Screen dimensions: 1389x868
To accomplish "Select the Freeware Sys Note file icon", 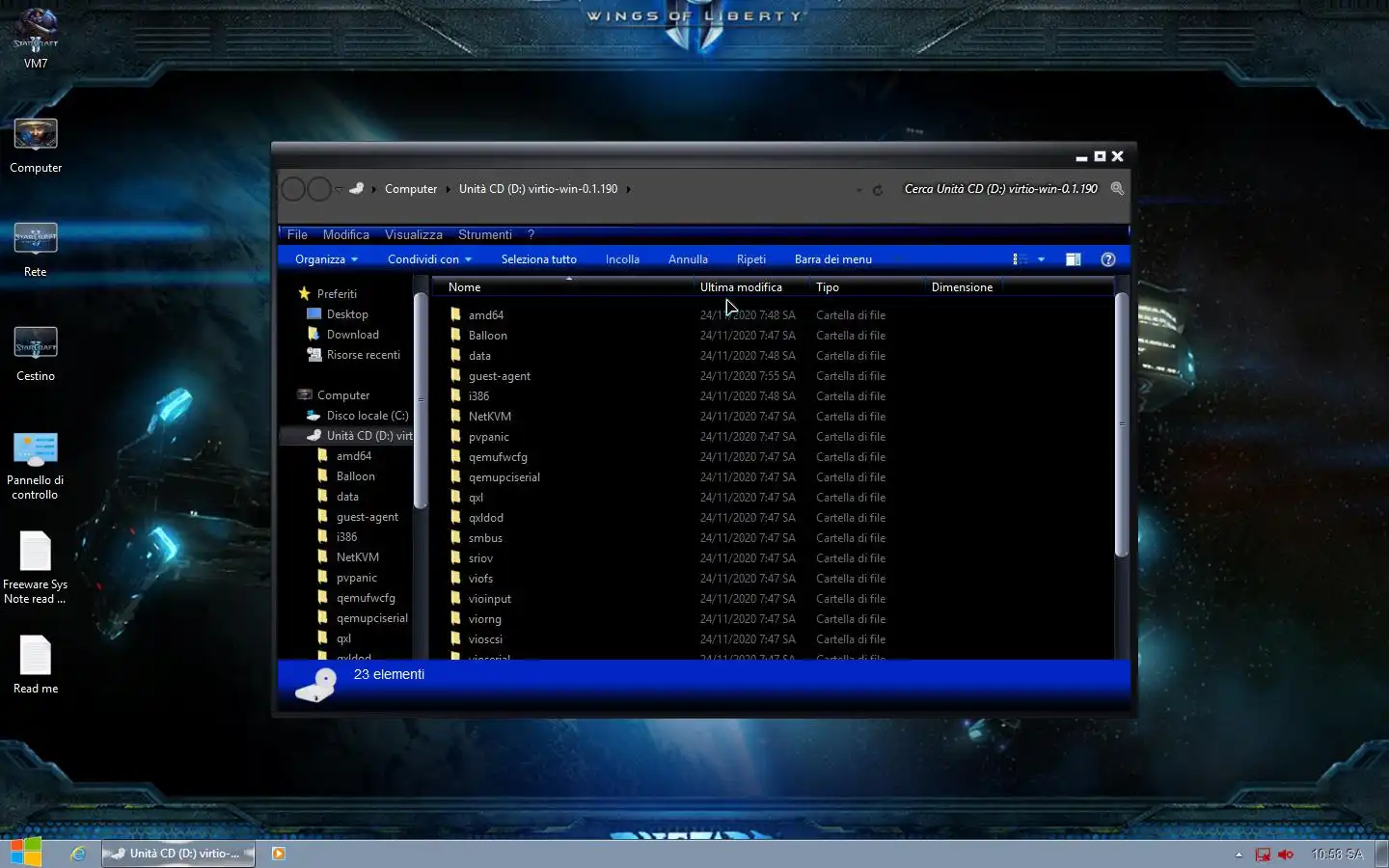I will tap(36, 568).
